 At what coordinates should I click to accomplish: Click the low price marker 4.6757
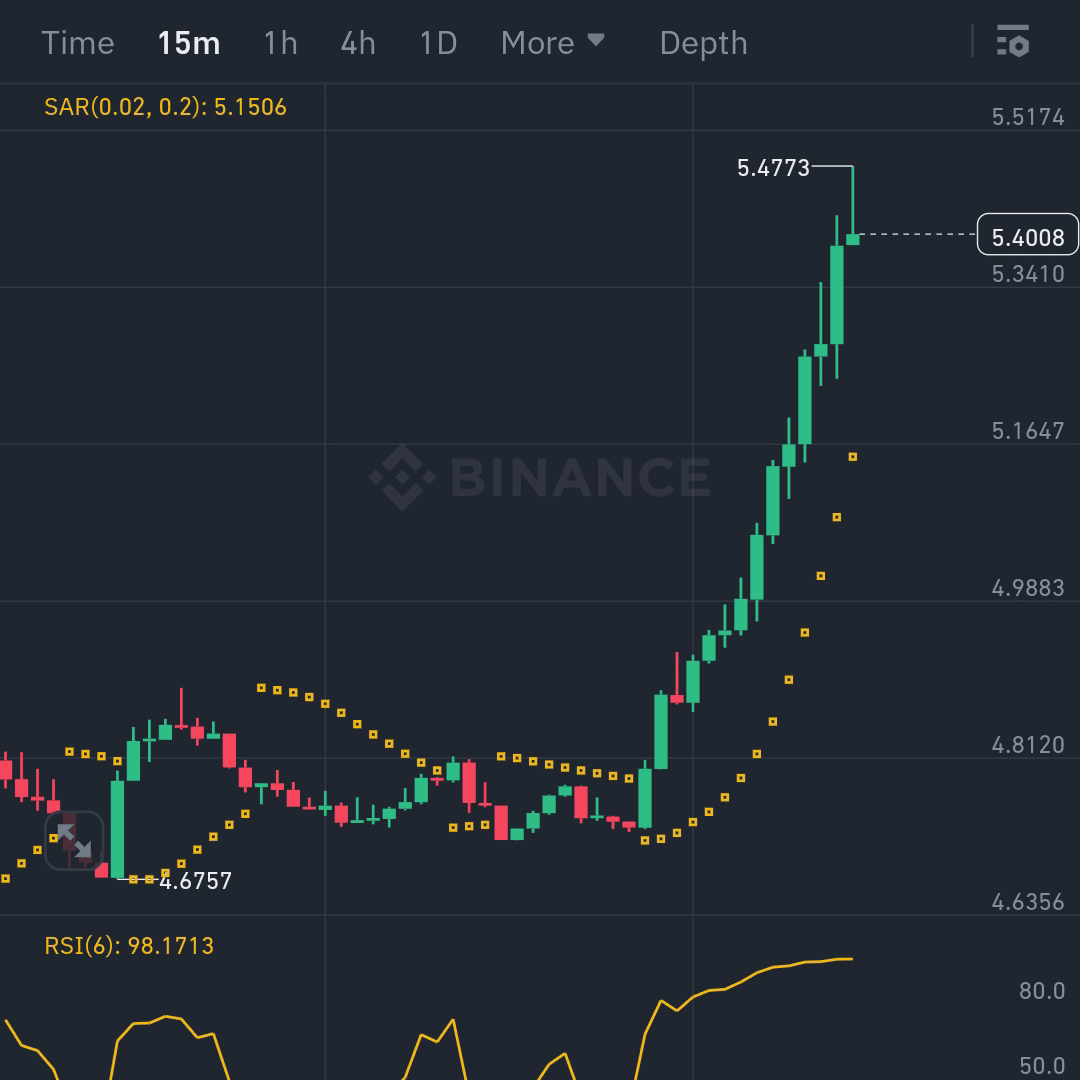pos(196,881)
